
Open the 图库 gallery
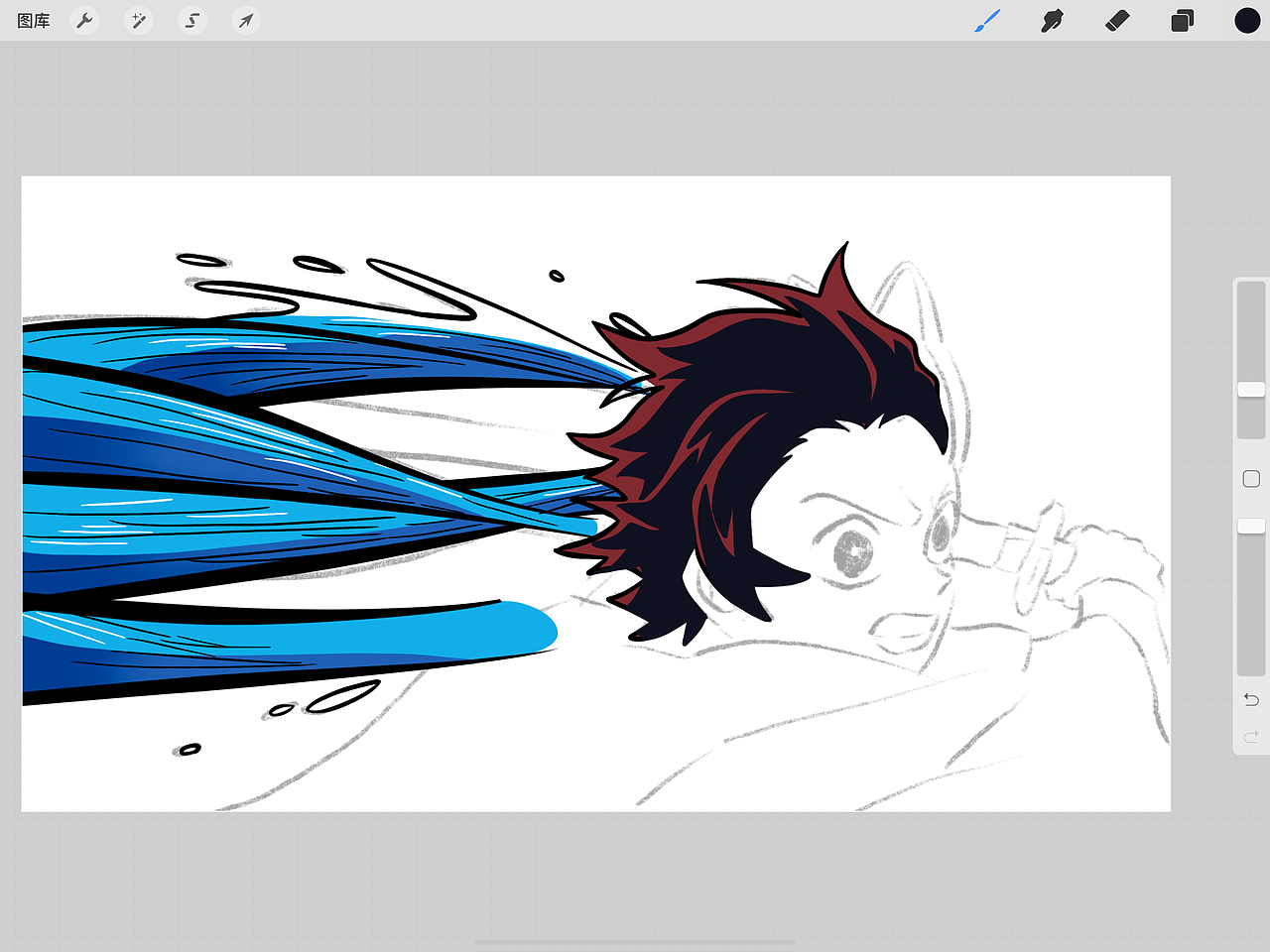34,21
